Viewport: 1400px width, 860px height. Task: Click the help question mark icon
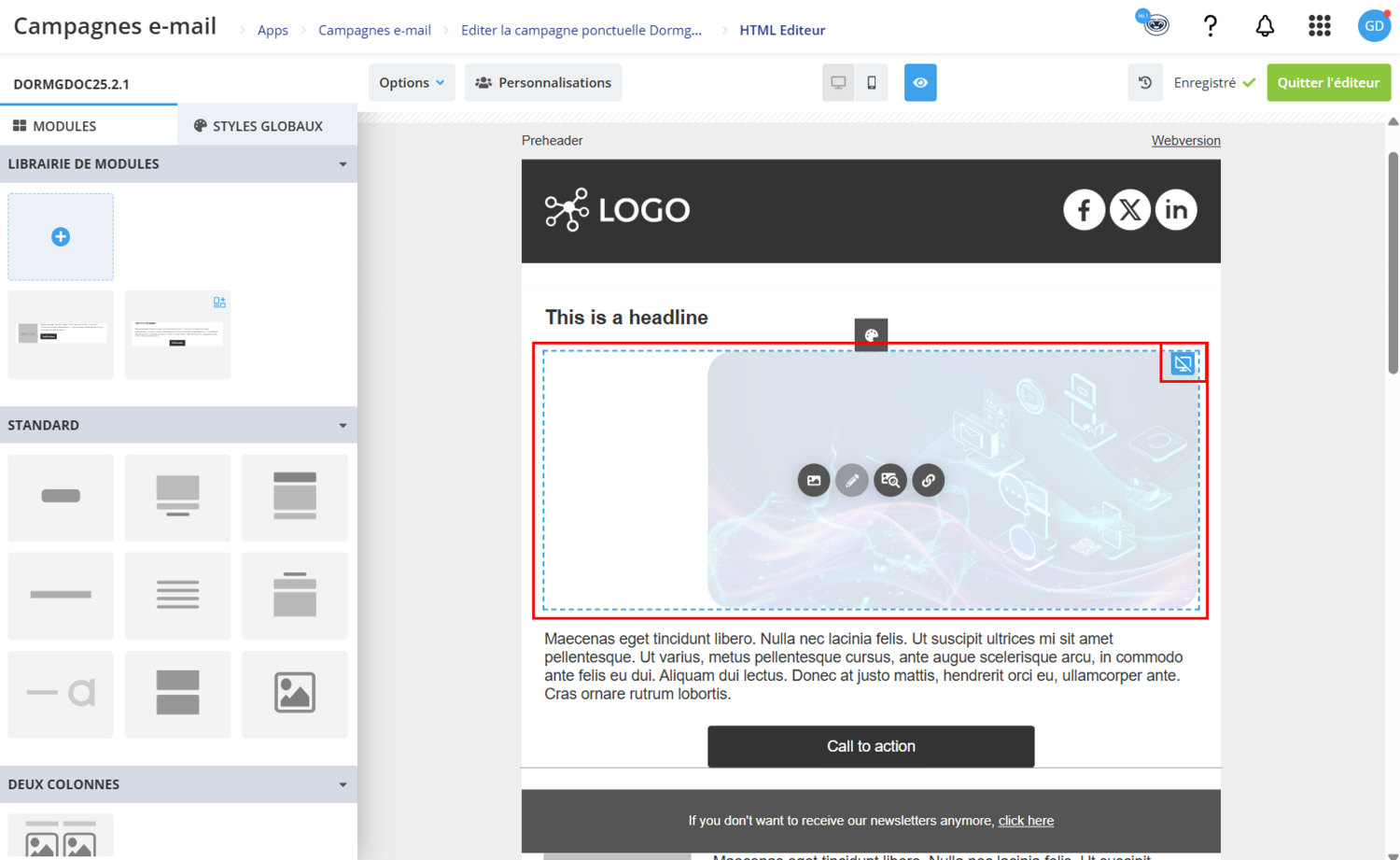[1210, 26]
